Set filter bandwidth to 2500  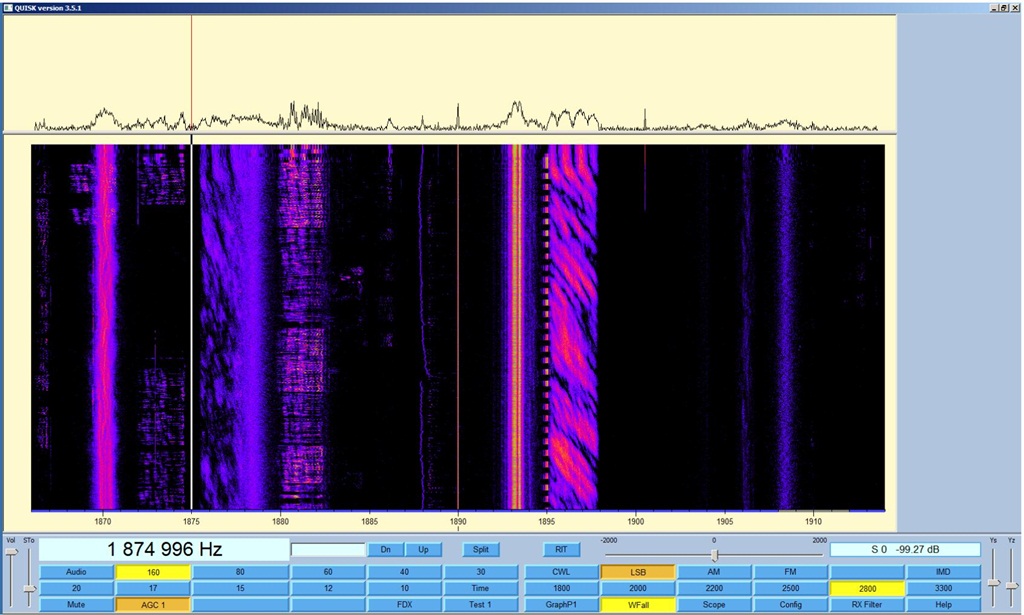pyautogui.click(x=790, y=588)
